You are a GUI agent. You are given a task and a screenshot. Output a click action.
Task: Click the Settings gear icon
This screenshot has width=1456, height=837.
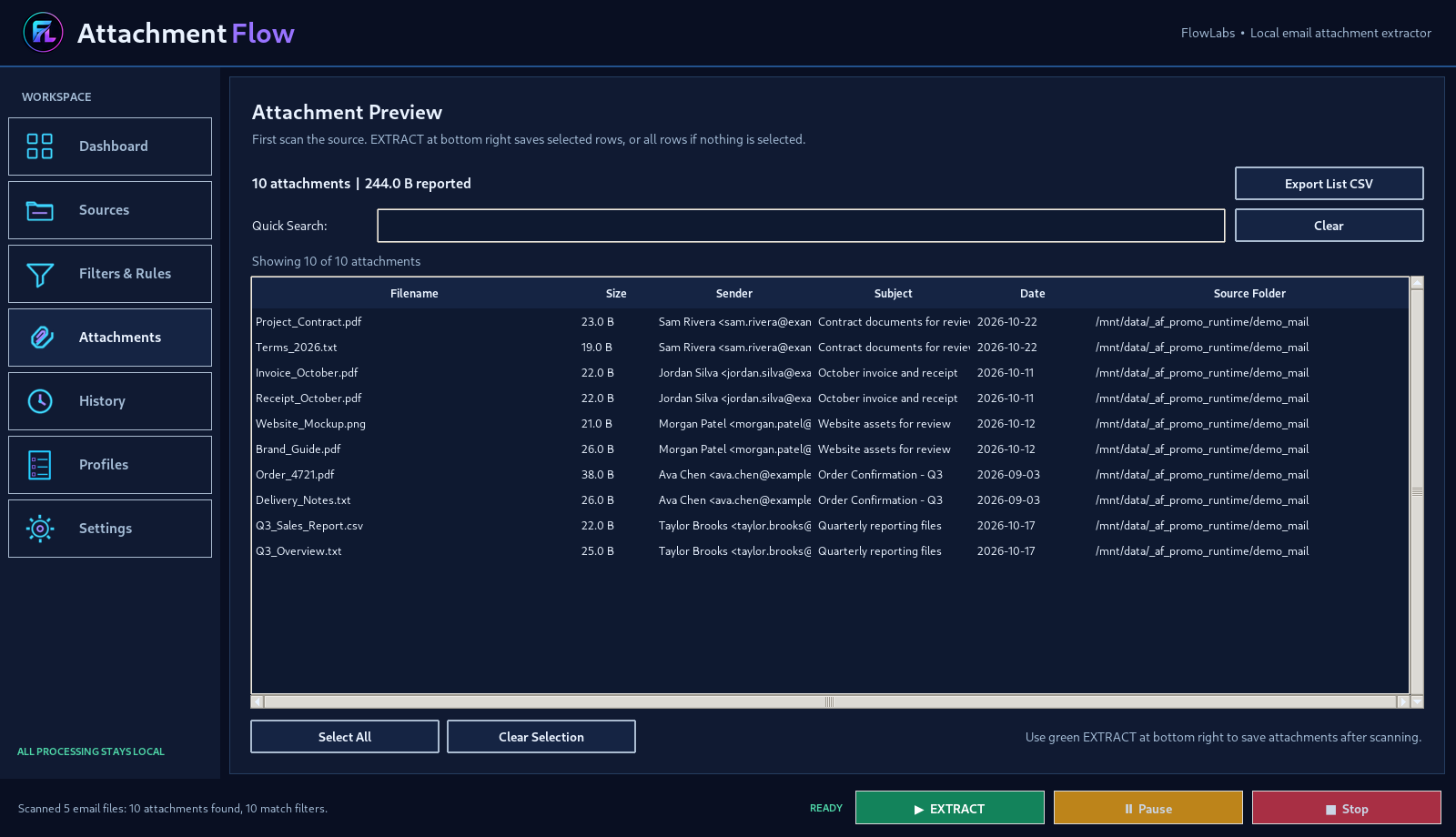tap(40, 529)
